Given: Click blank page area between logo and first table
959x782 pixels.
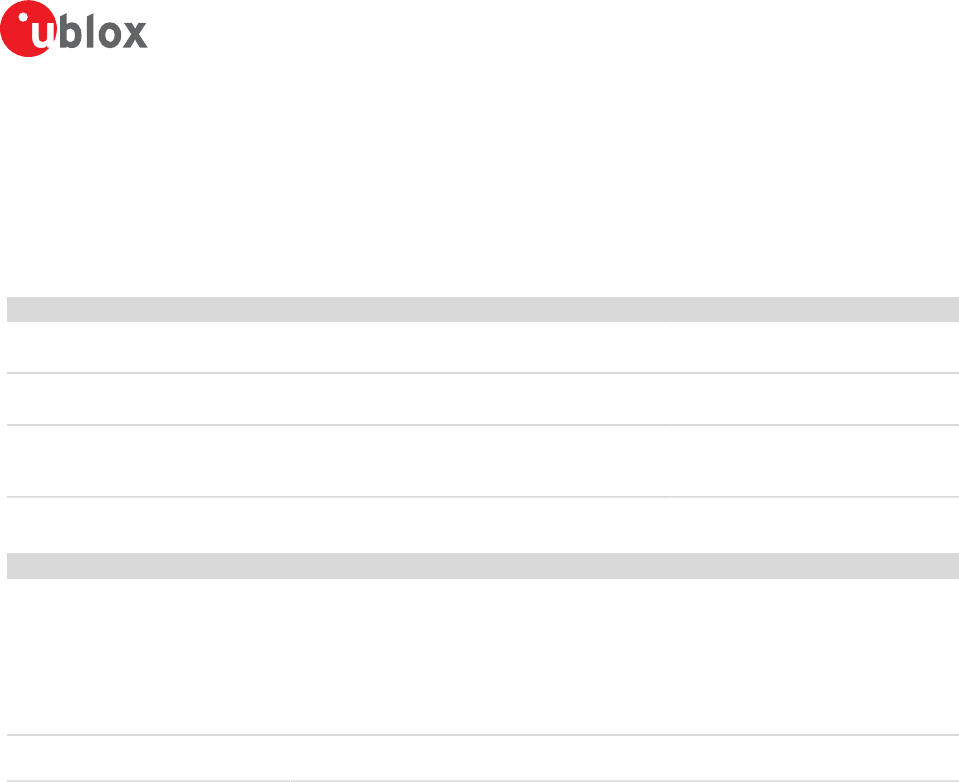Looking at the screenshot, I should (x=480, y=177).
